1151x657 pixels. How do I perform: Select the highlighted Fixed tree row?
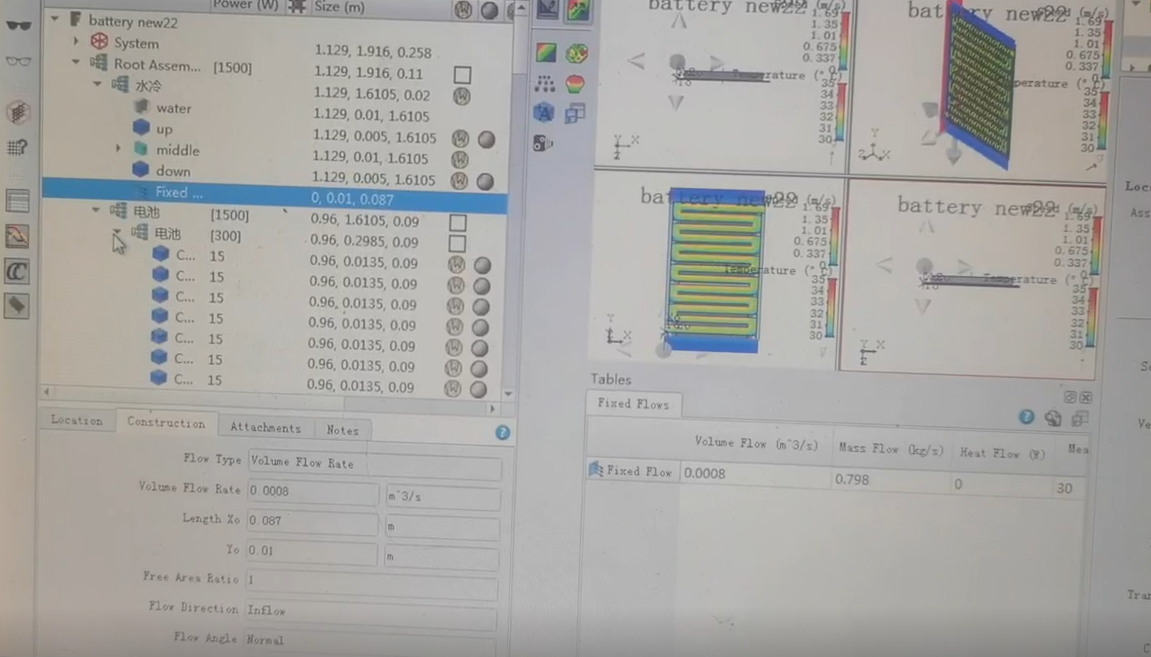pyautogui.click(x=274, y=195)
